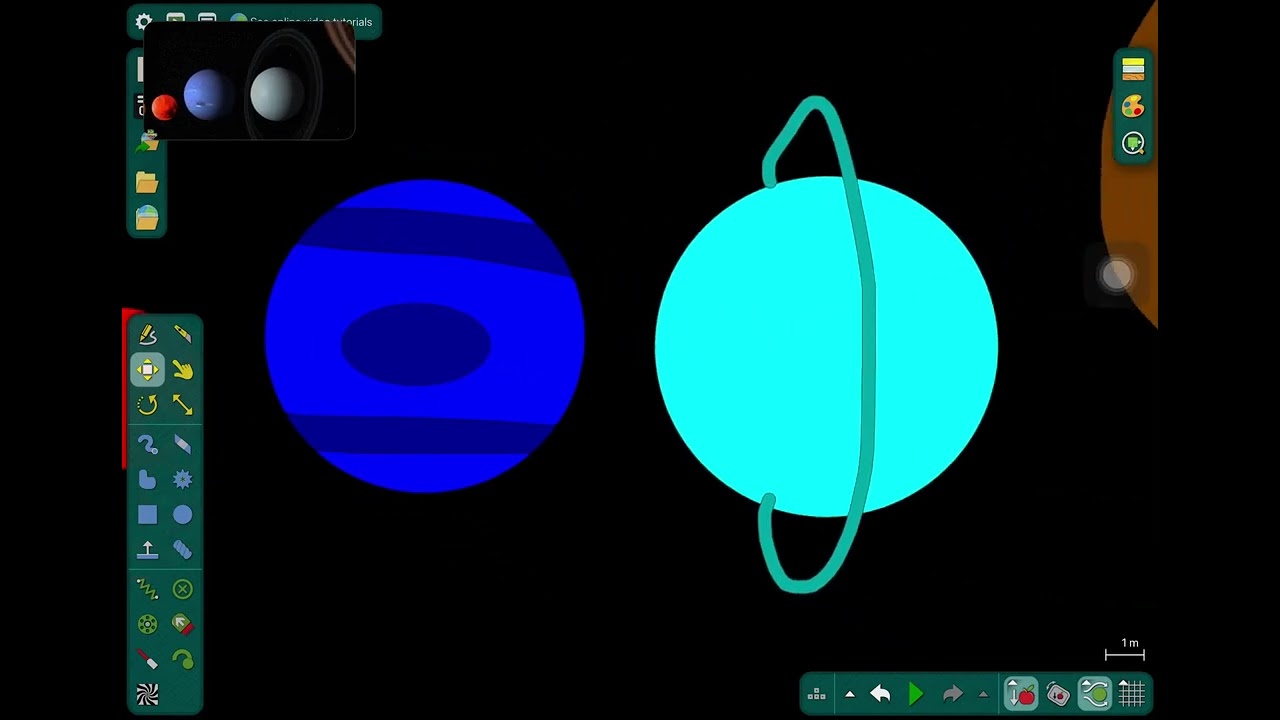Screen dimensions: 1280x720
Task: Open the toolbars arrangement menu
Action: tap(816, 694)
